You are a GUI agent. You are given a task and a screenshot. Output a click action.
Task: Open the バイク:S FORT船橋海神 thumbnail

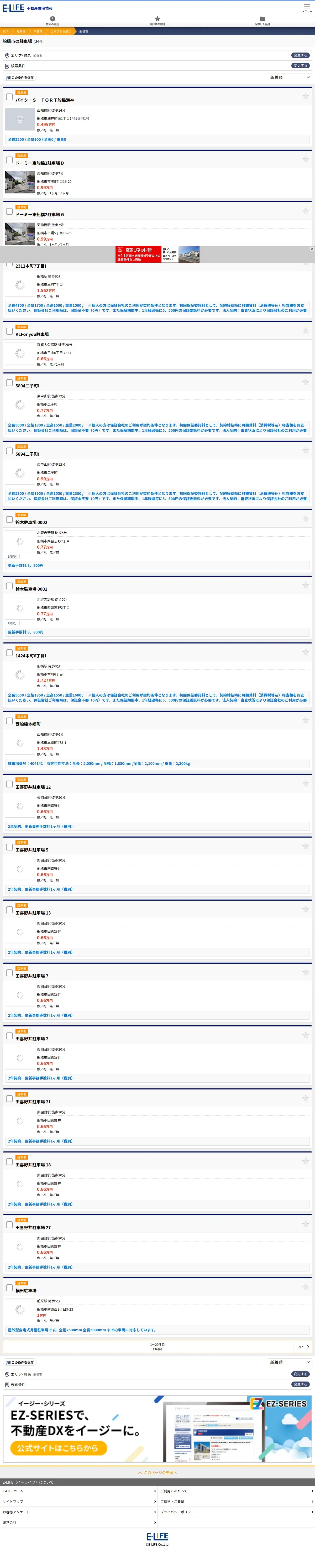(x=19, y=119)
